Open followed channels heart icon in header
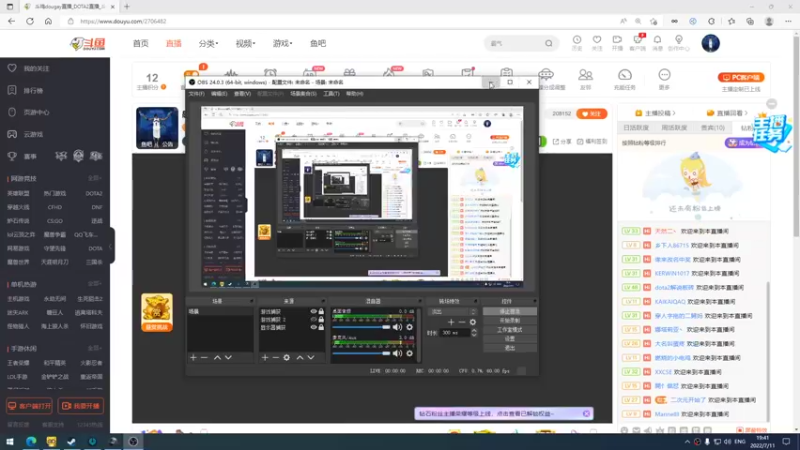The width and height of the screenshot is (800, 450). [x=597, y=40]
